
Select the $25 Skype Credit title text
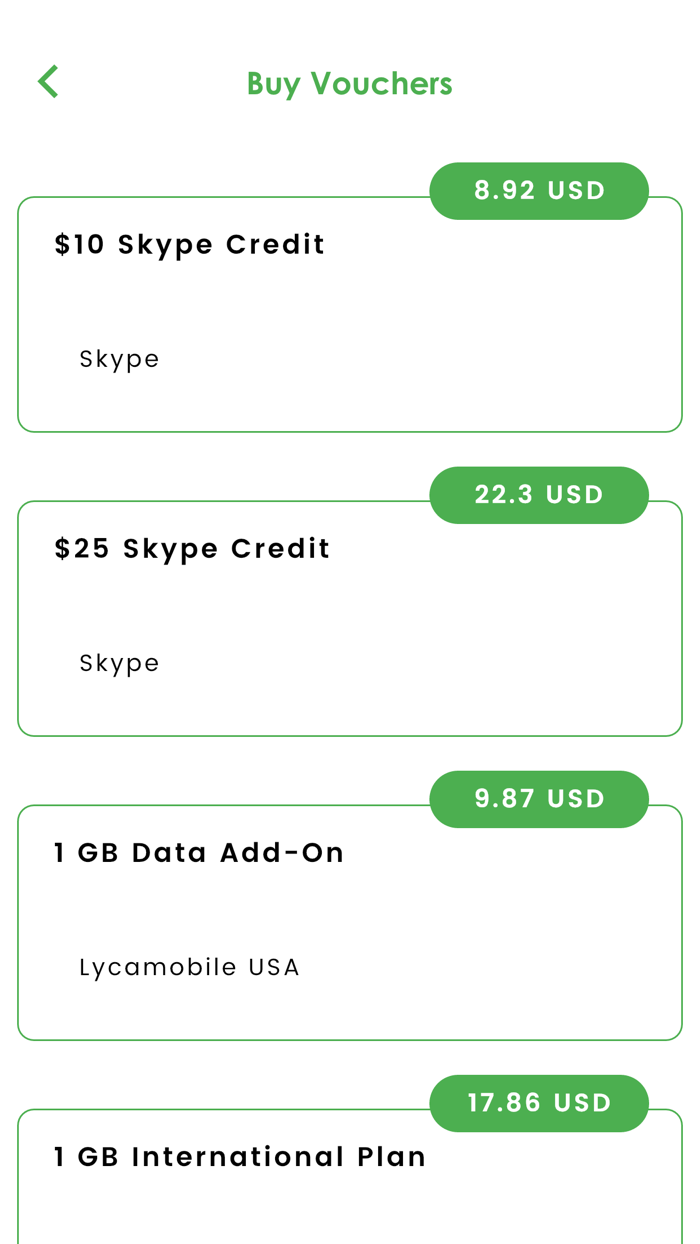pos(192,548)
